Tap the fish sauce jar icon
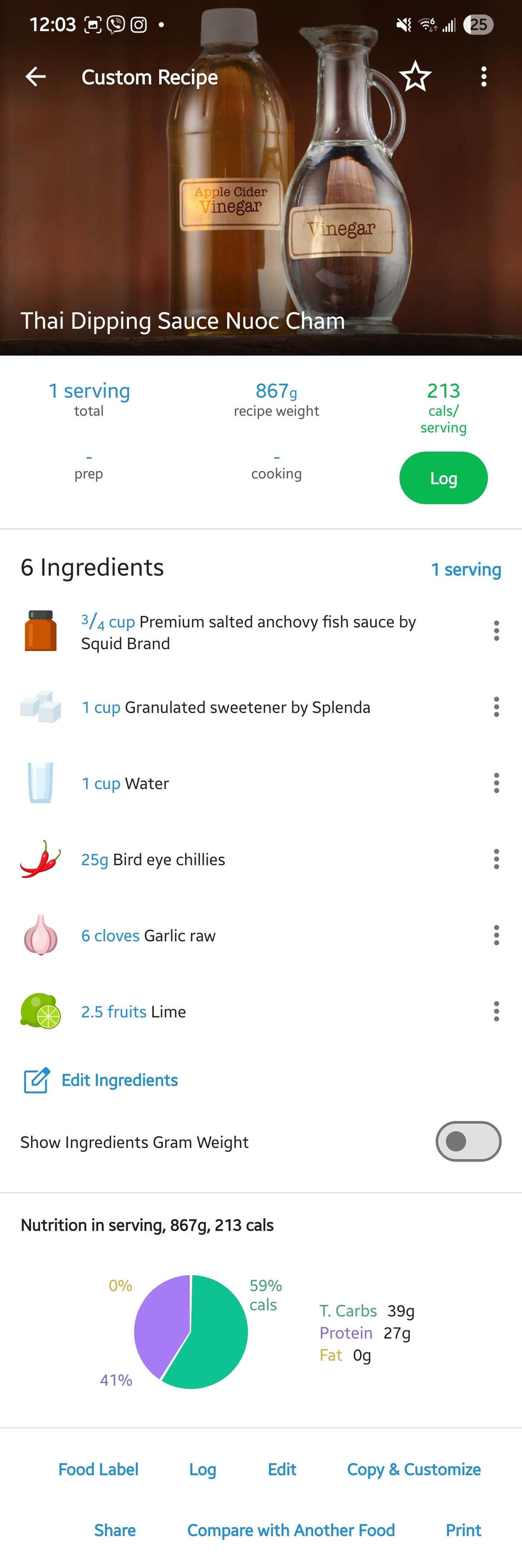 pyautogui.click(x=40, y=631)
